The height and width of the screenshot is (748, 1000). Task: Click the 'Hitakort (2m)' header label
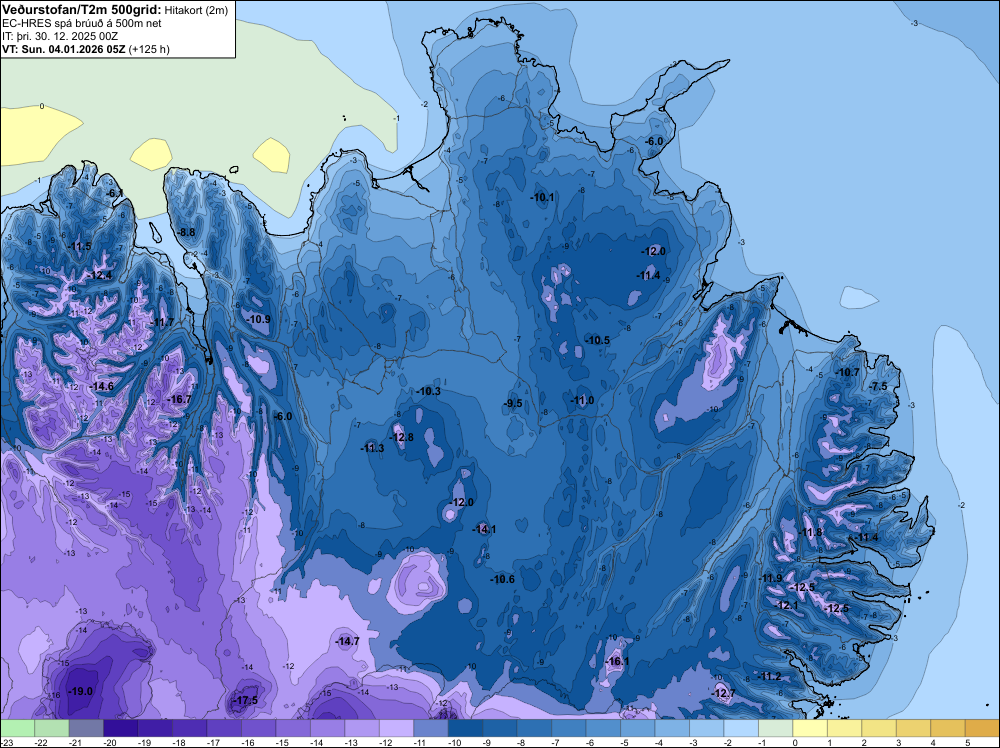(196, 10)
